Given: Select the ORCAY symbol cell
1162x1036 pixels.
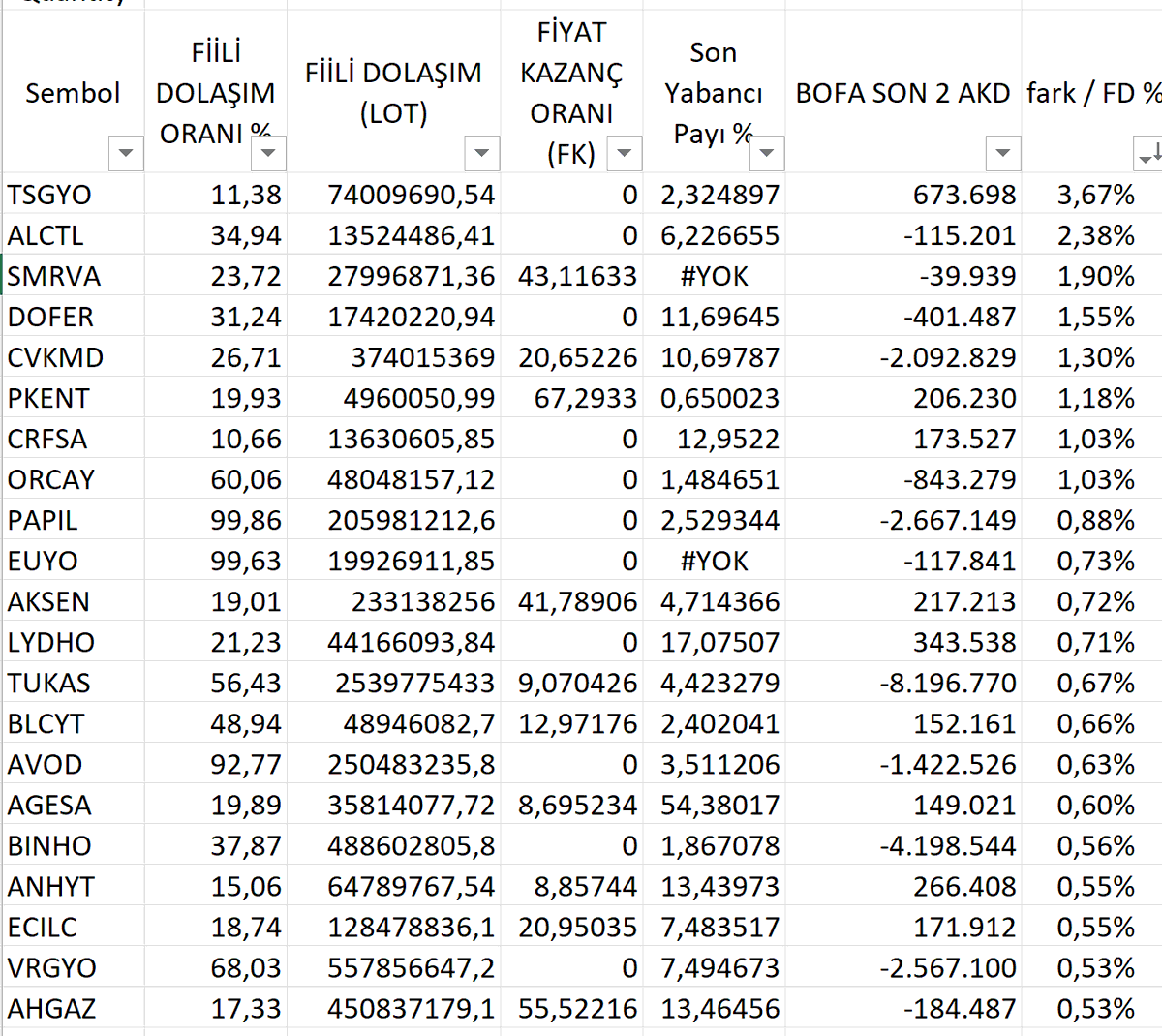Looking at the screenshot, I should pos(74,479).
